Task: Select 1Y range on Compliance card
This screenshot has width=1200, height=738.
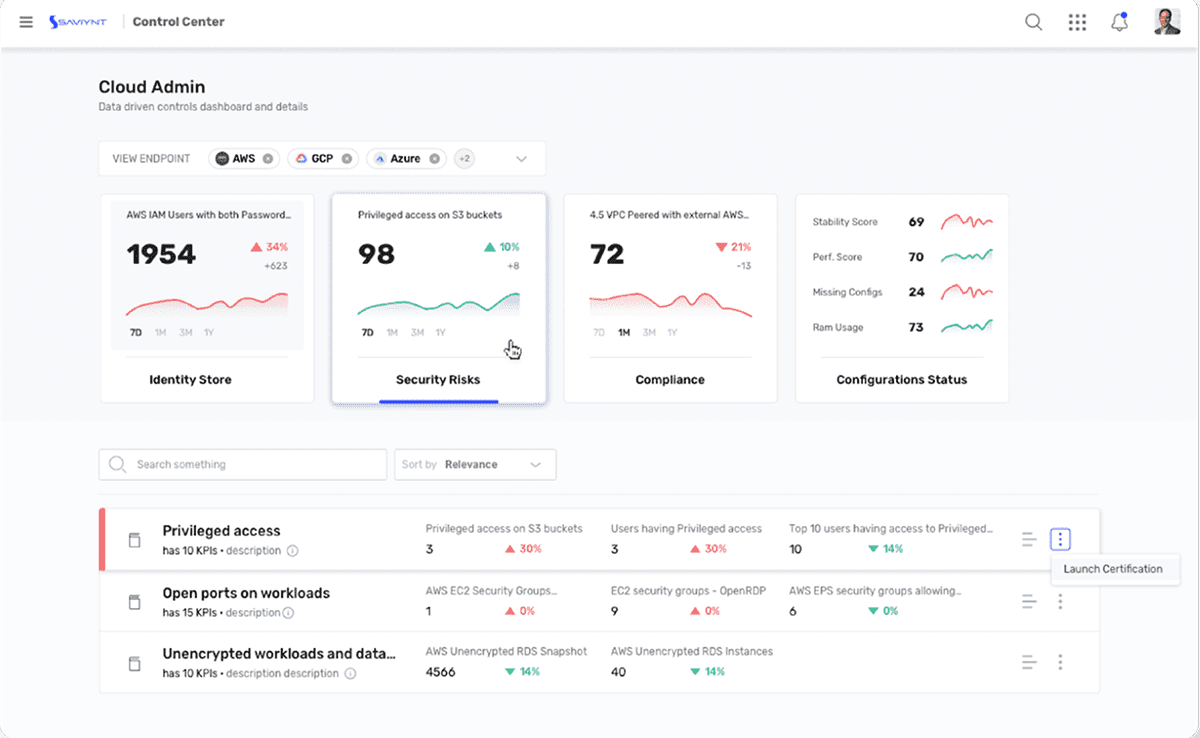Action: [x=673, y=333]
